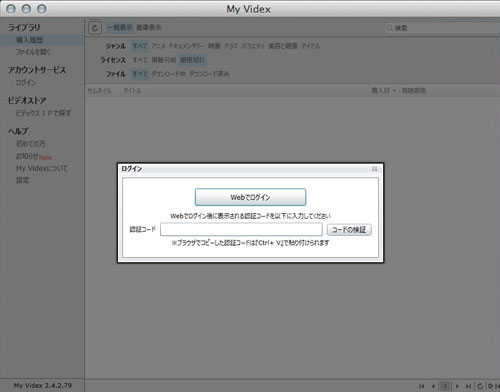Image resolution: width=500 pixels, height=392 pixels.
Task: Filter license by 視聴可能
Action: 163,60
